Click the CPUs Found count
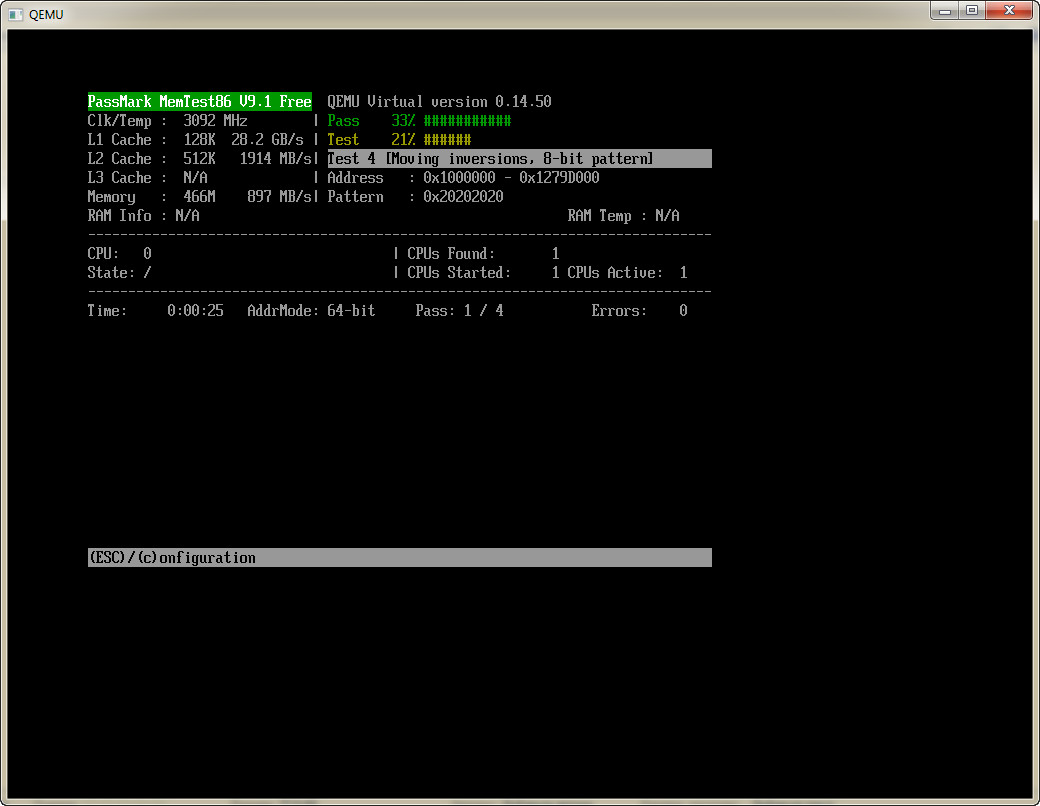Image resolution: width=1040 pixels, height=806 pixels. 555,254
